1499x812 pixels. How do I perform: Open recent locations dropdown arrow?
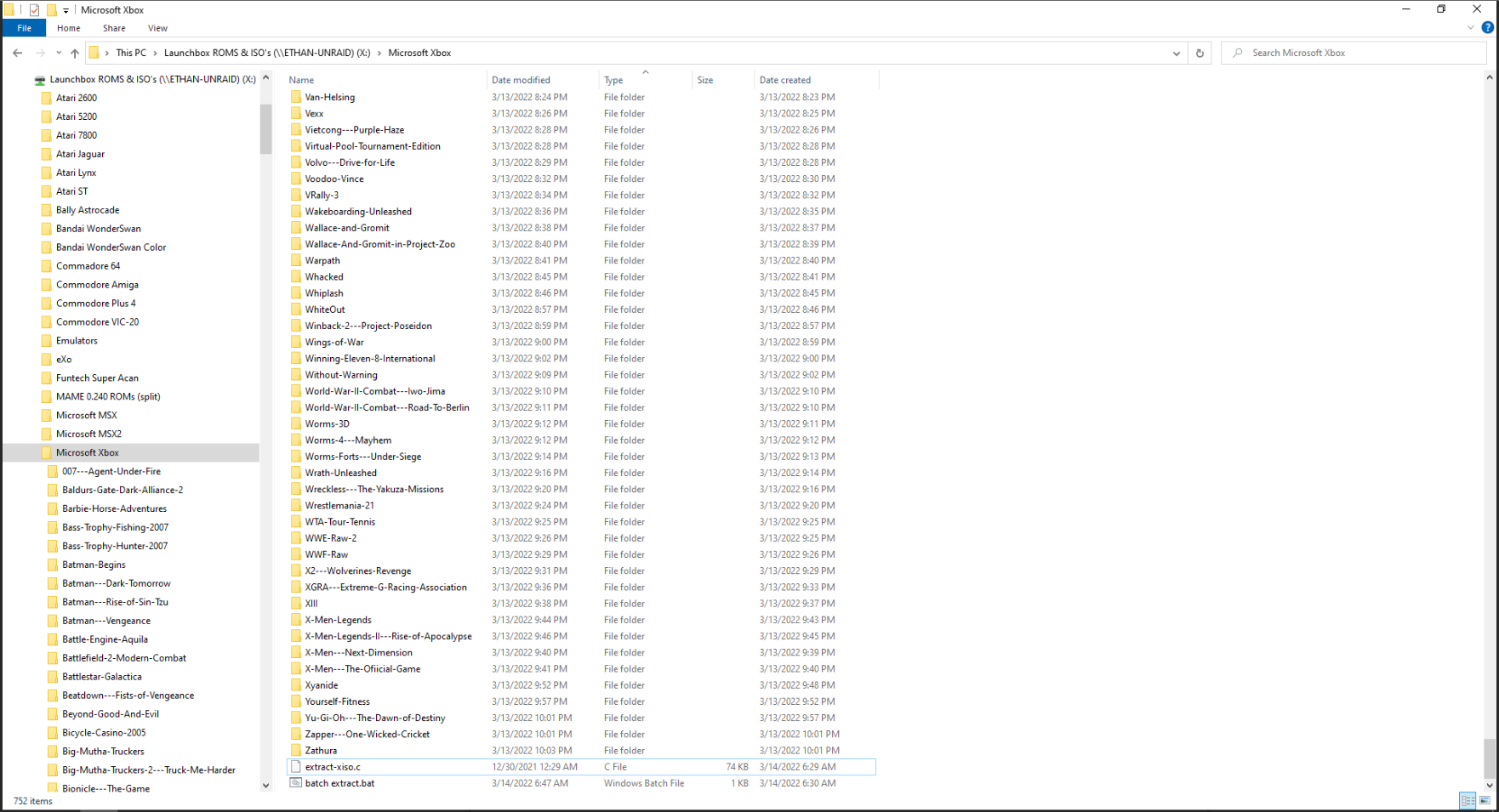click(59, 53)
